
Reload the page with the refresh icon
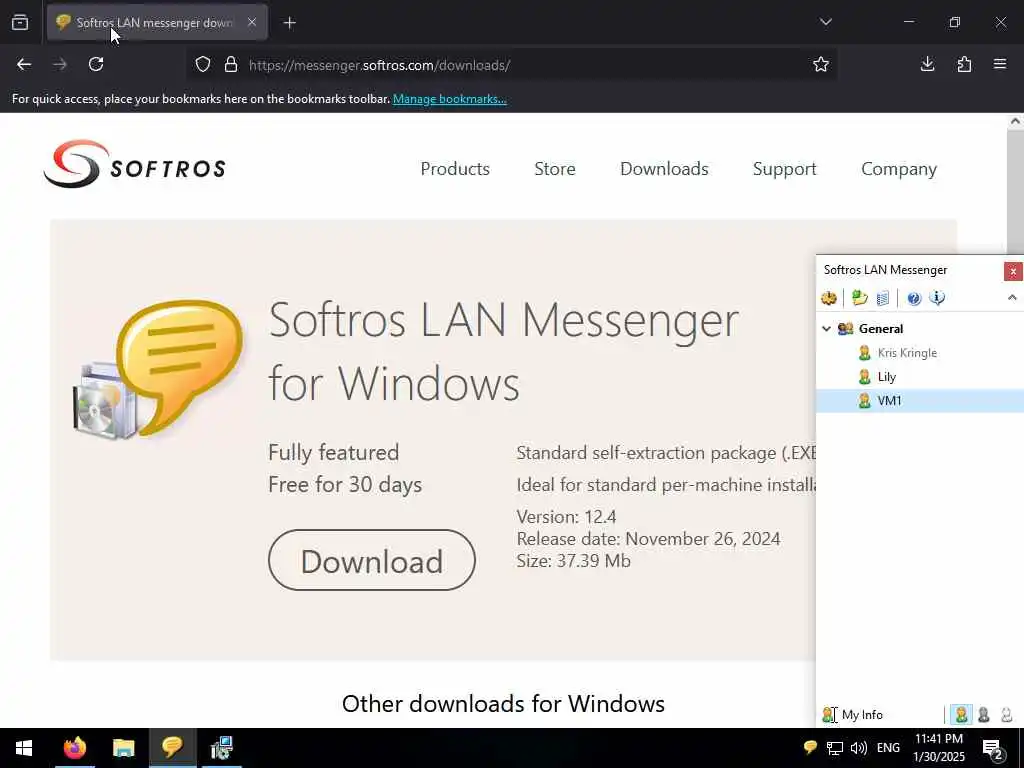click(x=96, y=64)
